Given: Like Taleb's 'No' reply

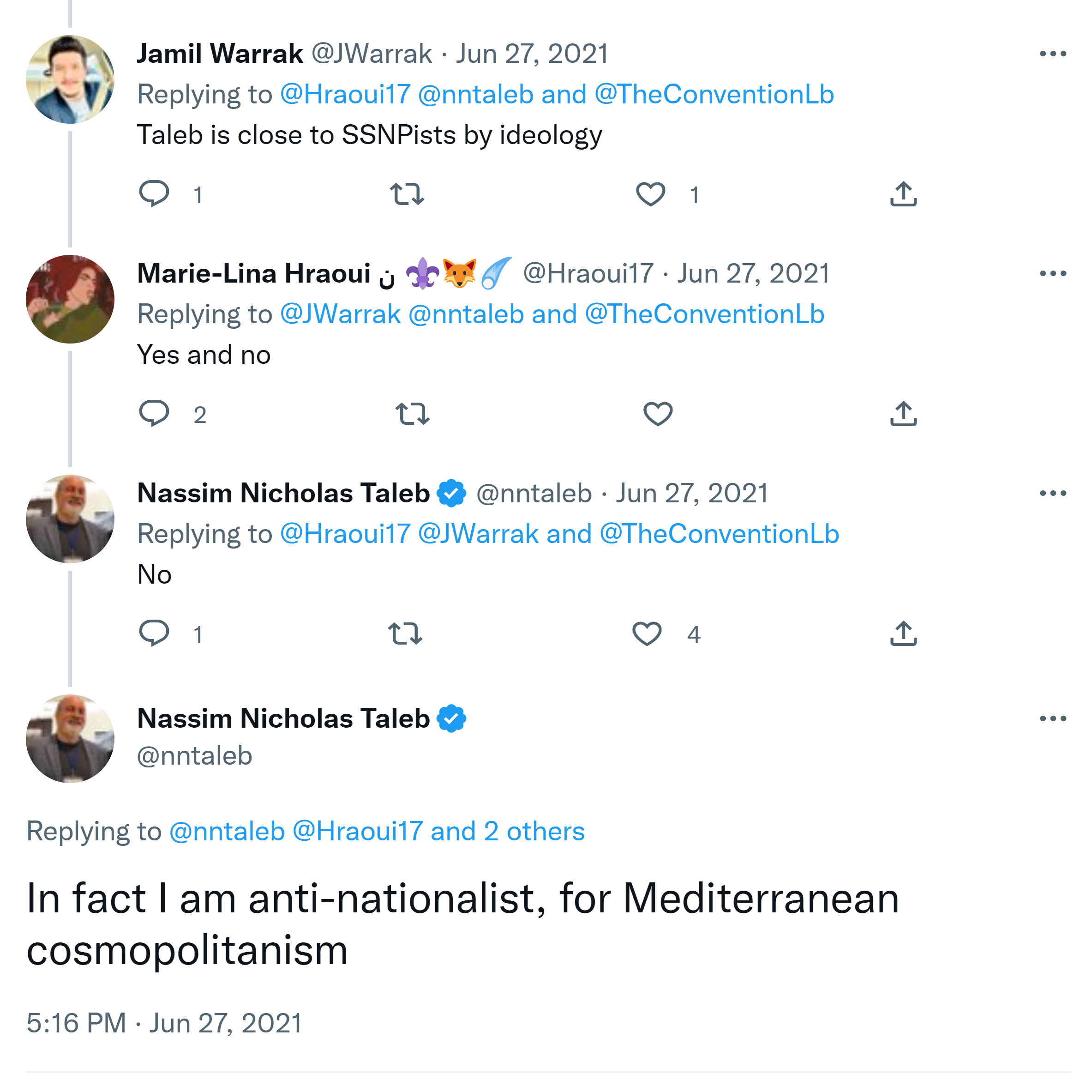Looking at the screenshot, I should [x=647, y=633].
